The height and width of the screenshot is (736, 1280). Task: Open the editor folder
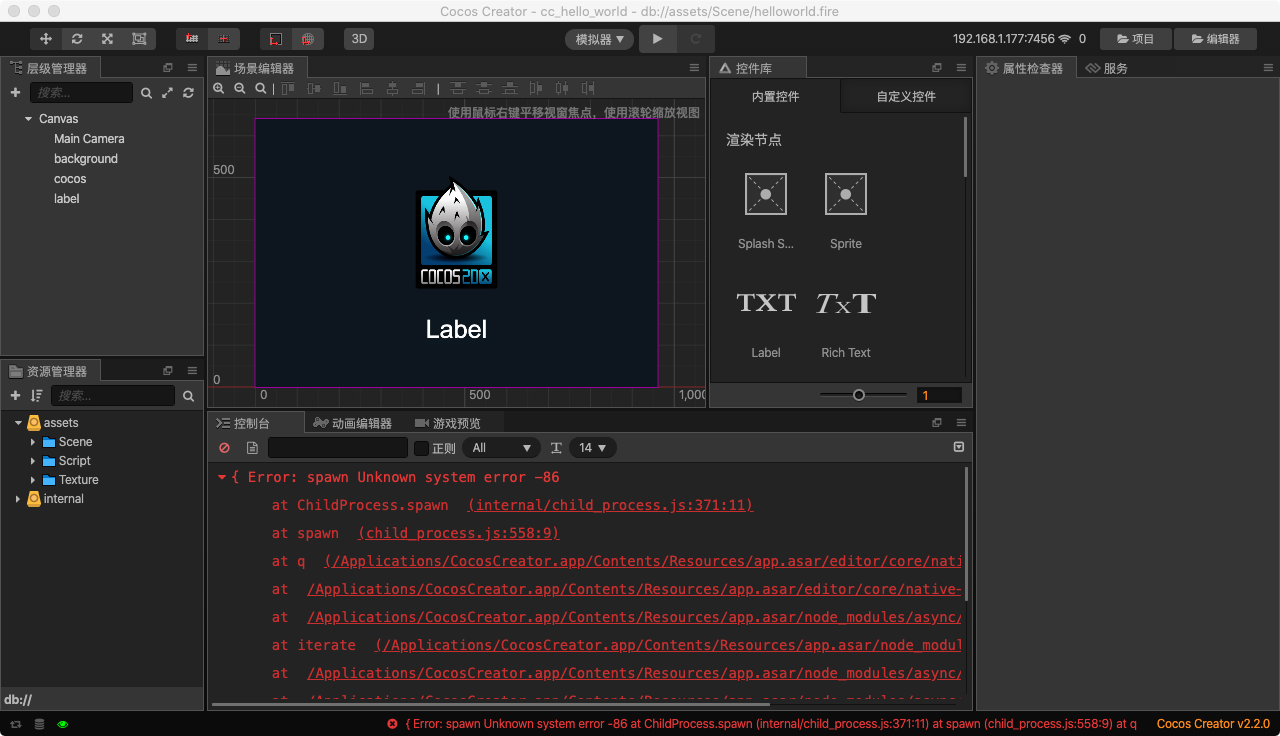(1214, 39)
